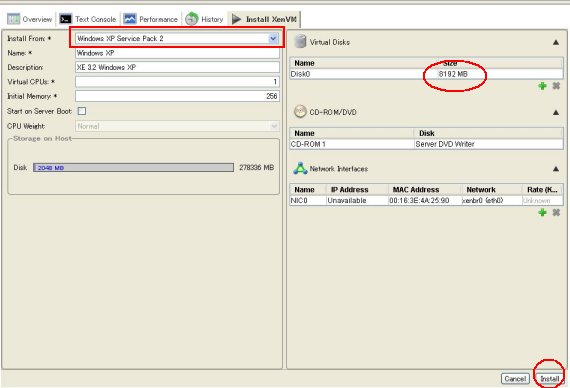Click the 278336 MB disk total text

pos(257,168)
